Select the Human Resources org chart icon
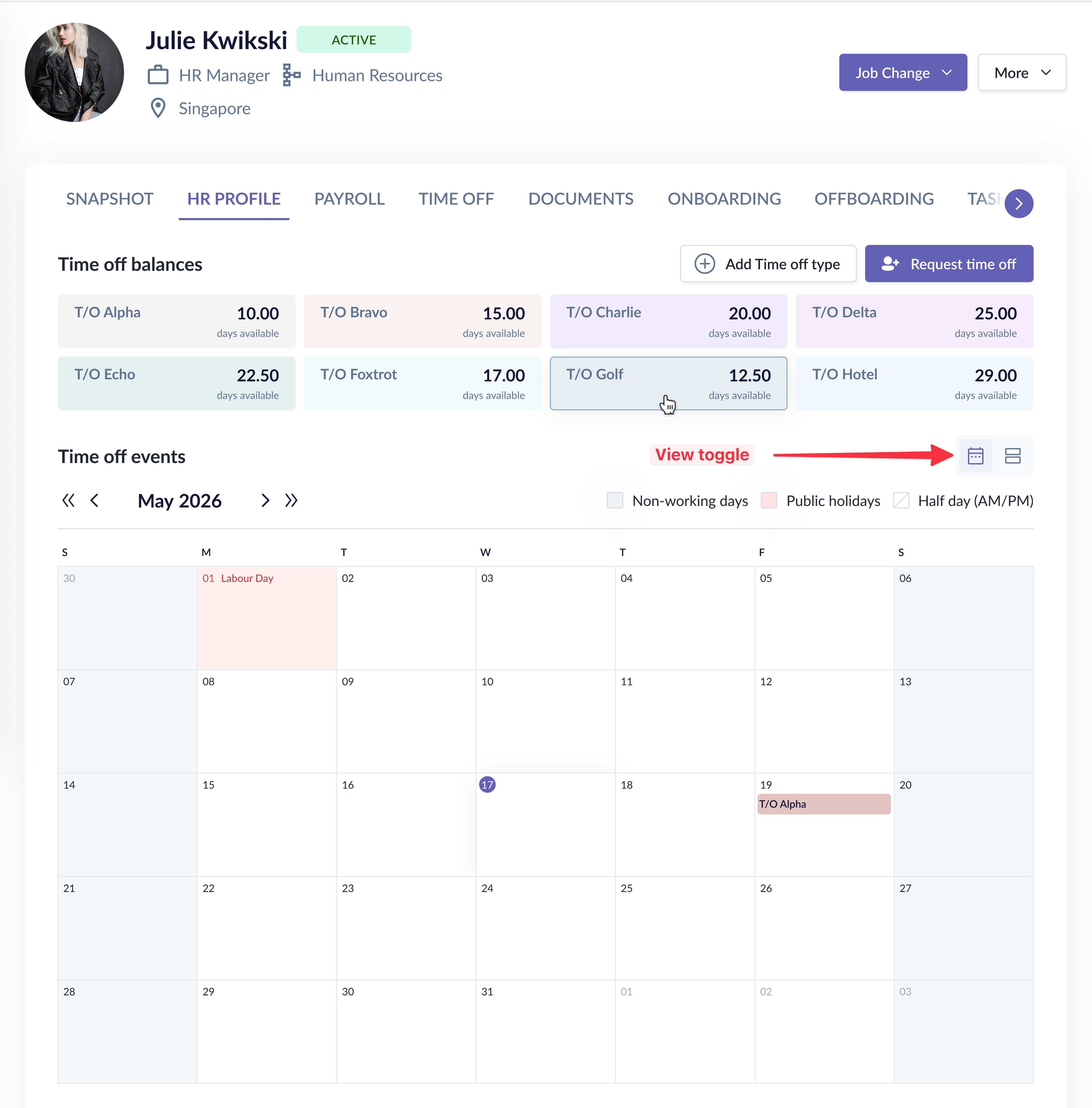Viewport: 1092px width, 1108px height. tap(291, 75)
